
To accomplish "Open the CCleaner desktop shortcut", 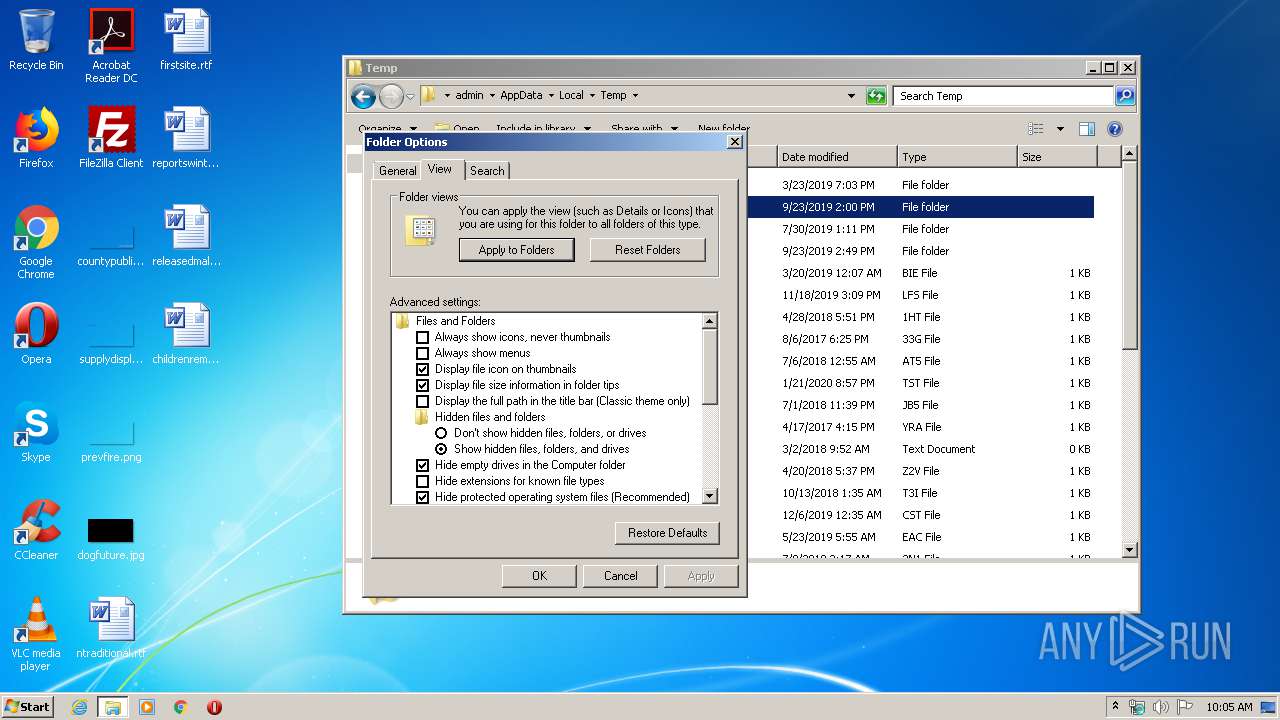I will [36, 530].
